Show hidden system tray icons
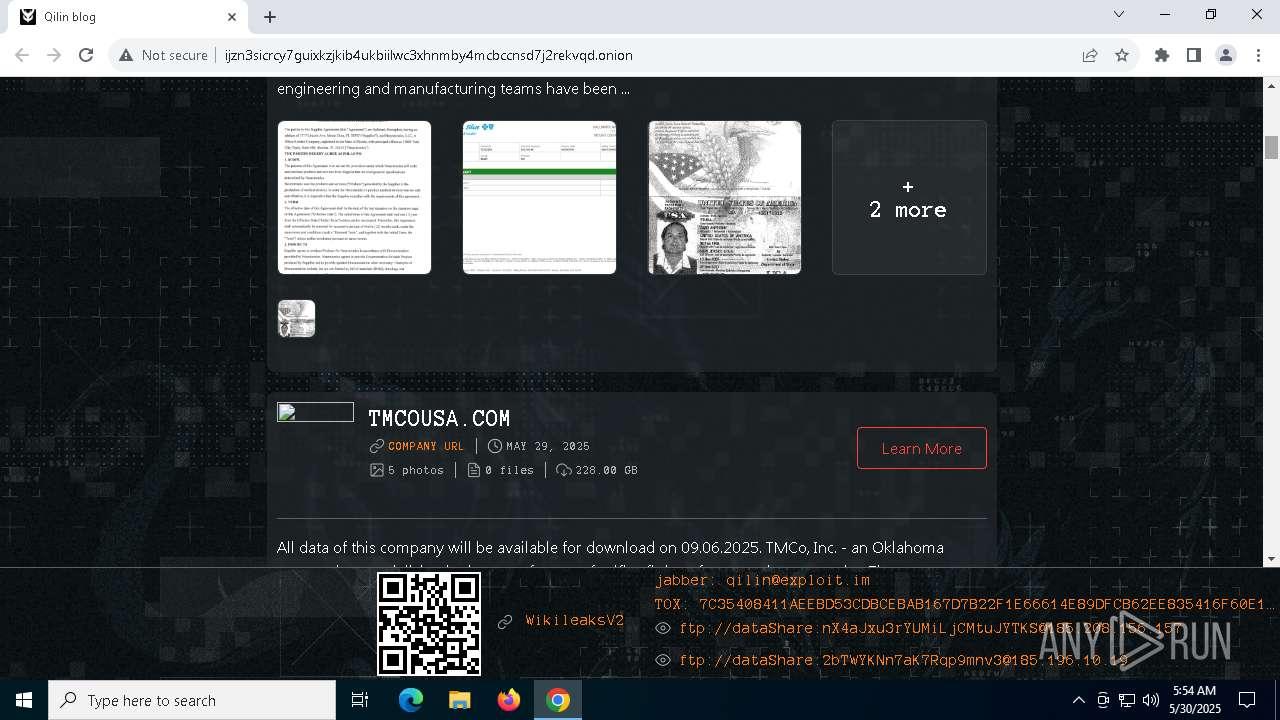Screen dimensions: 1280x720 1078,700
